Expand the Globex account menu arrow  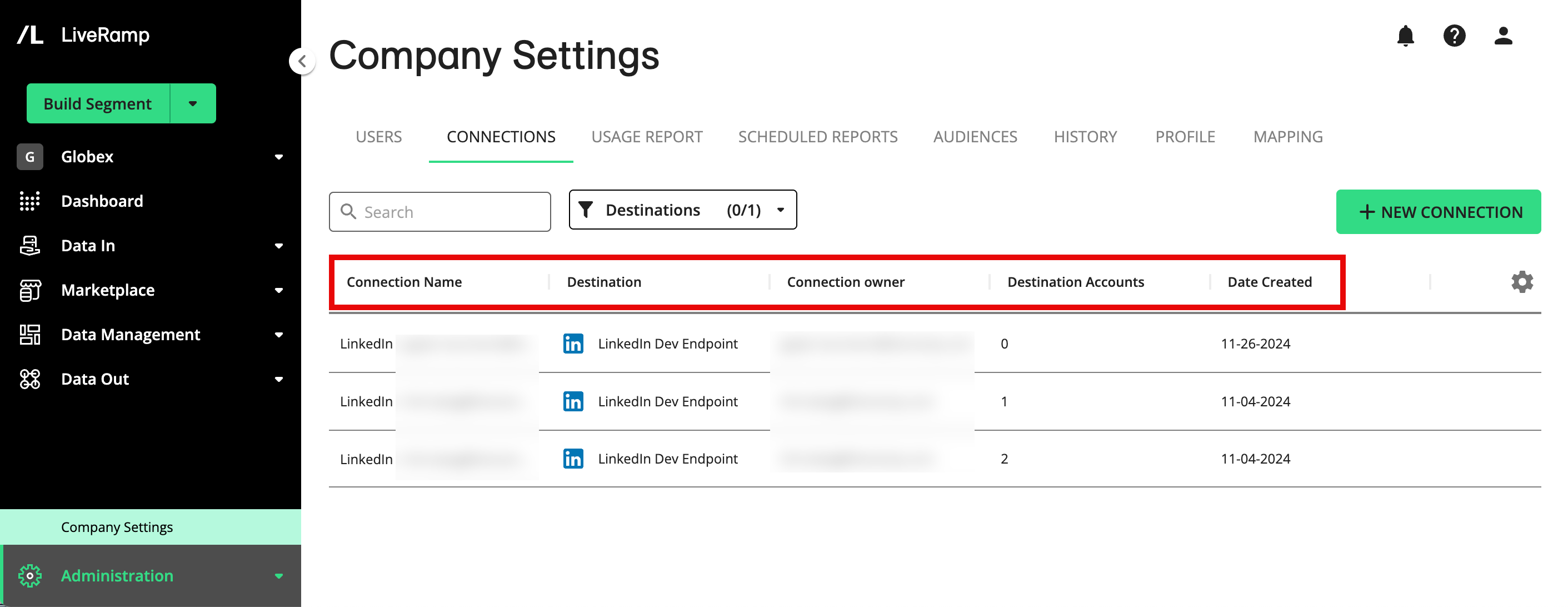coord(279,157)
